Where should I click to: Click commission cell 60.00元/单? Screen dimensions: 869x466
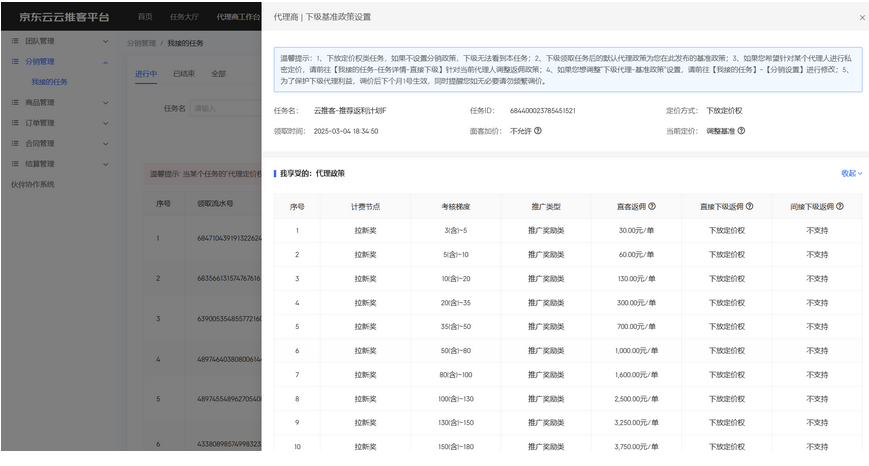636,255
